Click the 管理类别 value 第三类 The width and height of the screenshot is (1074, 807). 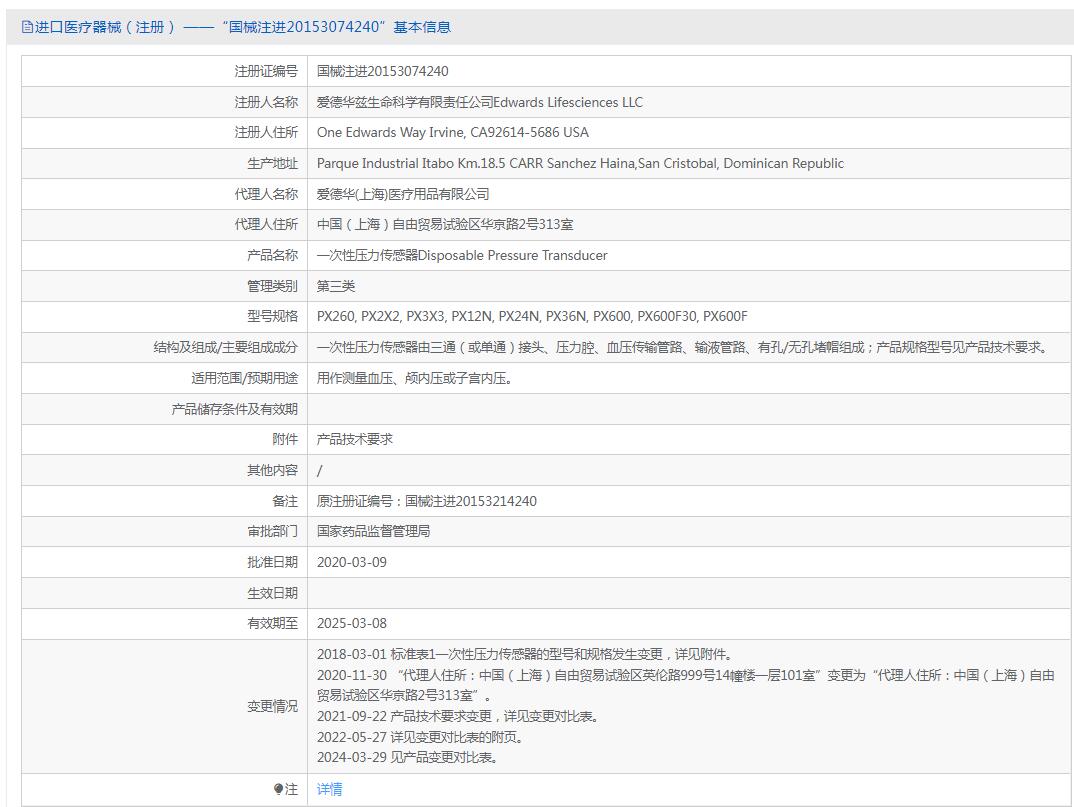coord(336,286)
